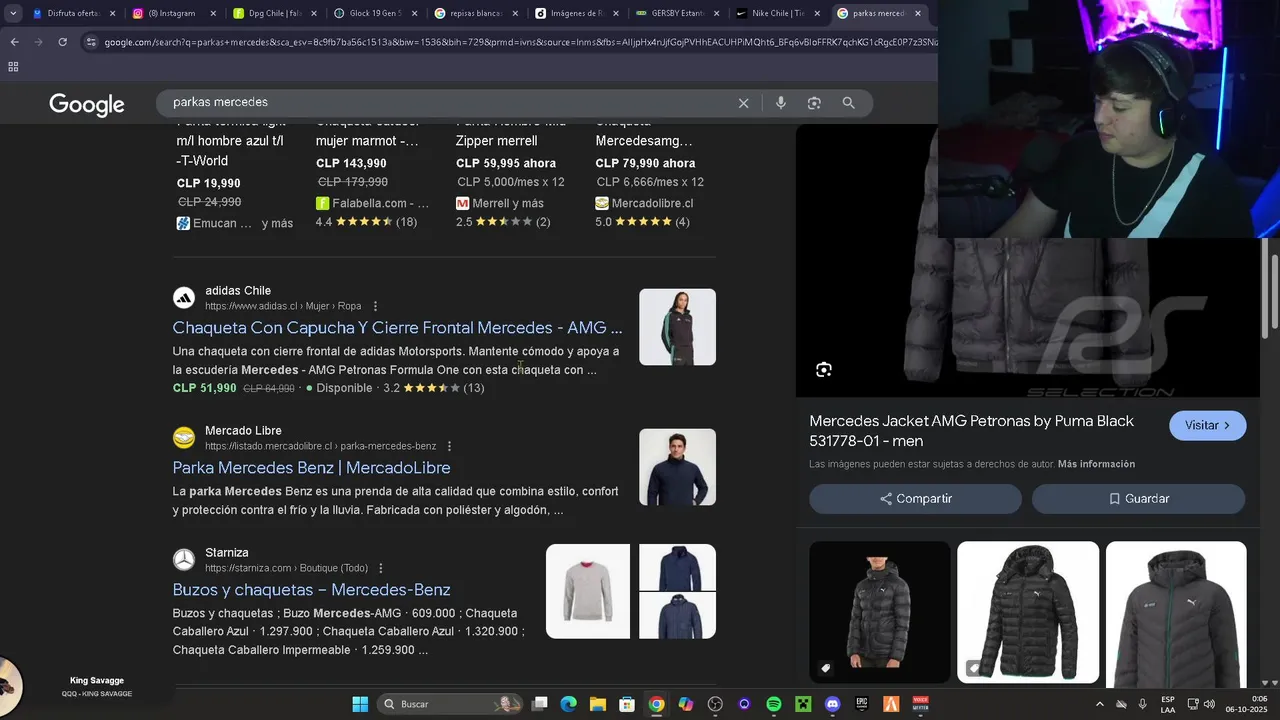Open options for the Mercado Libre result
Image resolution: width=1280 pixels, height=720 pixels.
pos(449,446)
